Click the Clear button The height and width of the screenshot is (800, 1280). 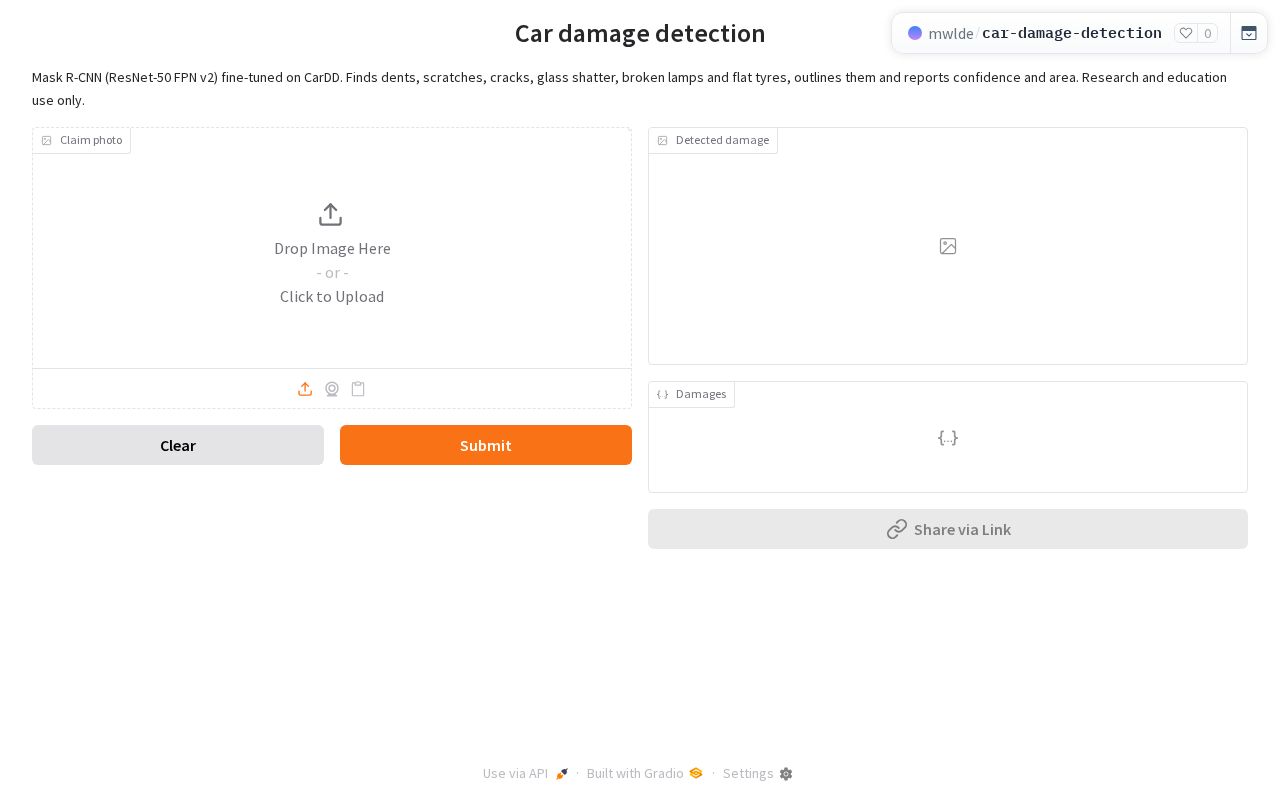click(178, 445)
